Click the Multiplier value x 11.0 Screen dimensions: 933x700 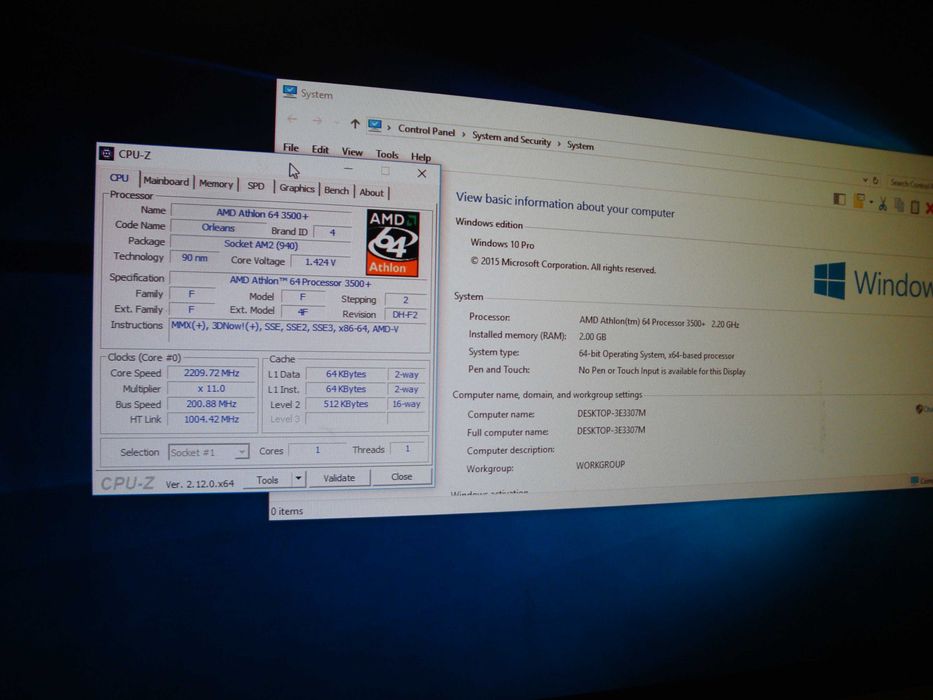point(211,389)
